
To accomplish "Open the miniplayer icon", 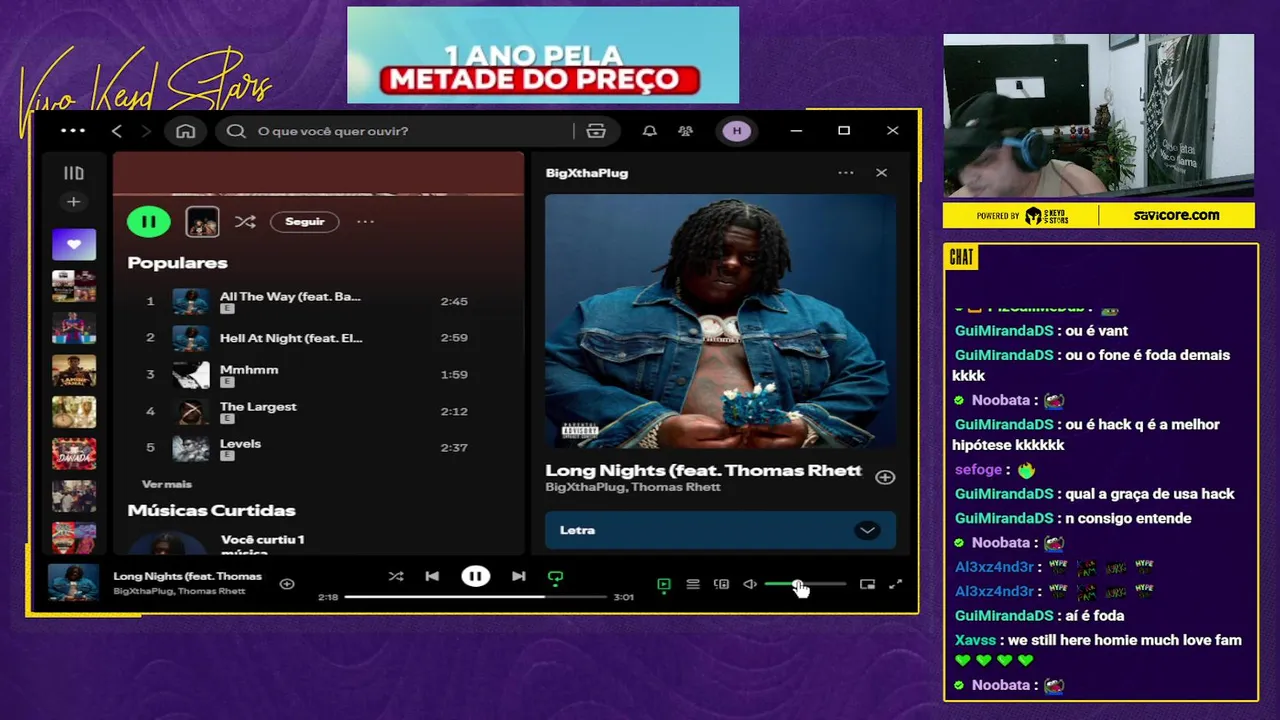I will coord(867,584).
